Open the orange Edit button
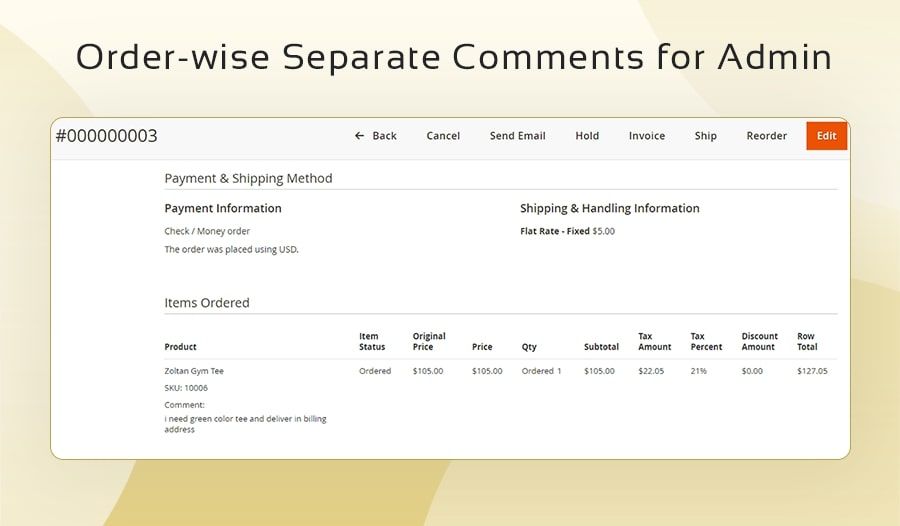 point(826,136)
